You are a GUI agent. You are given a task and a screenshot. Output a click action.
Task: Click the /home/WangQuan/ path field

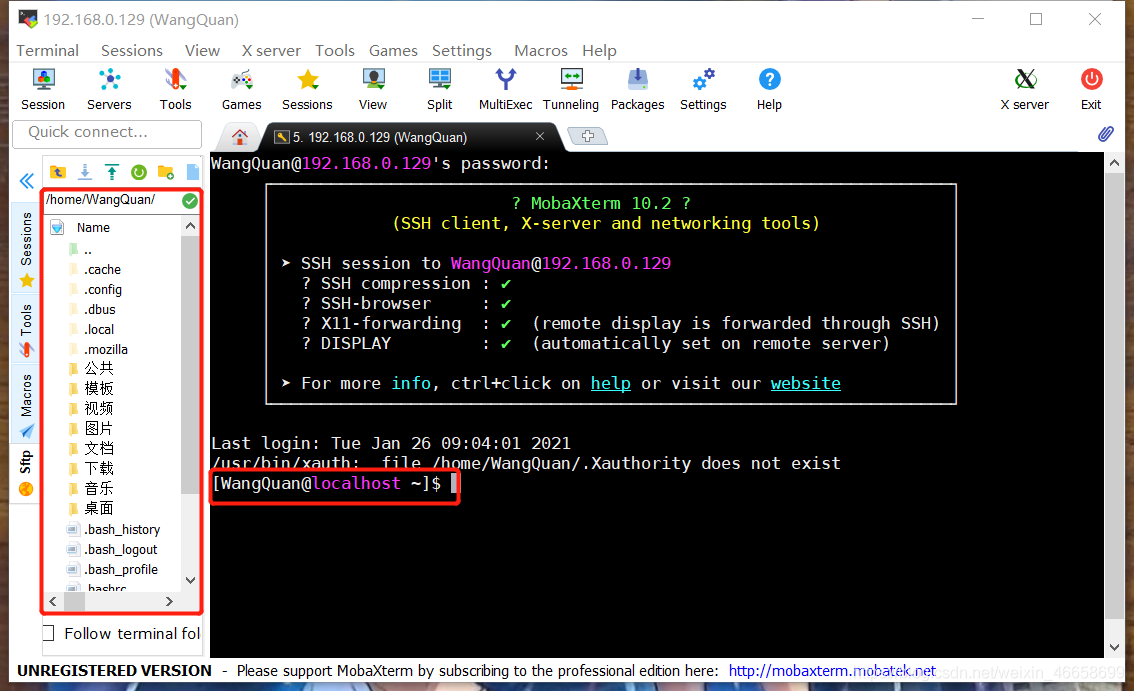coord(112,200)
